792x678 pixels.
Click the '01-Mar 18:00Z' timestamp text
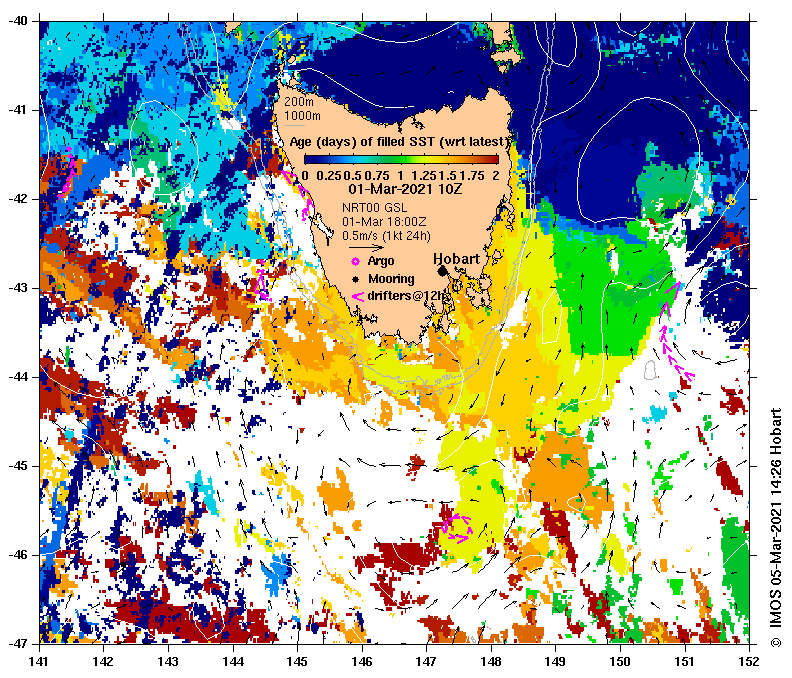384,222
